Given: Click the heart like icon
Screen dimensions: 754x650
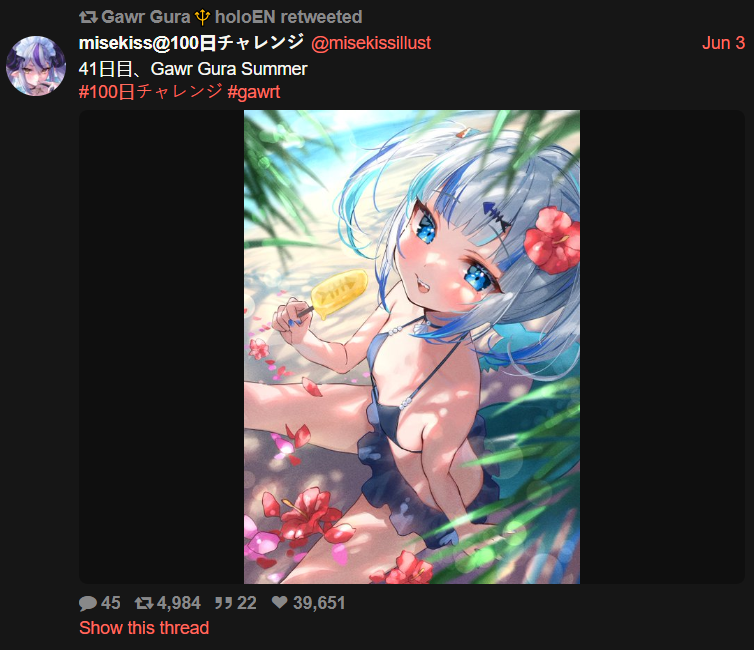Looking at the screenshot, I should pyautogui.click(x=279, y=602).
